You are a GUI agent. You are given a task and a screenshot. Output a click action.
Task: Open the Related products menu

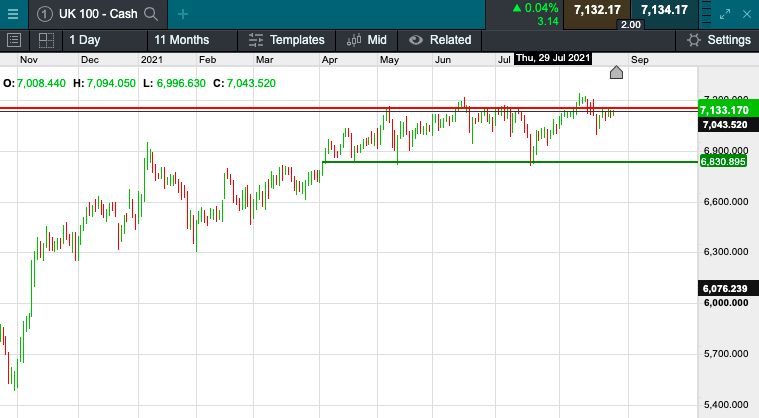click(440, 40)
